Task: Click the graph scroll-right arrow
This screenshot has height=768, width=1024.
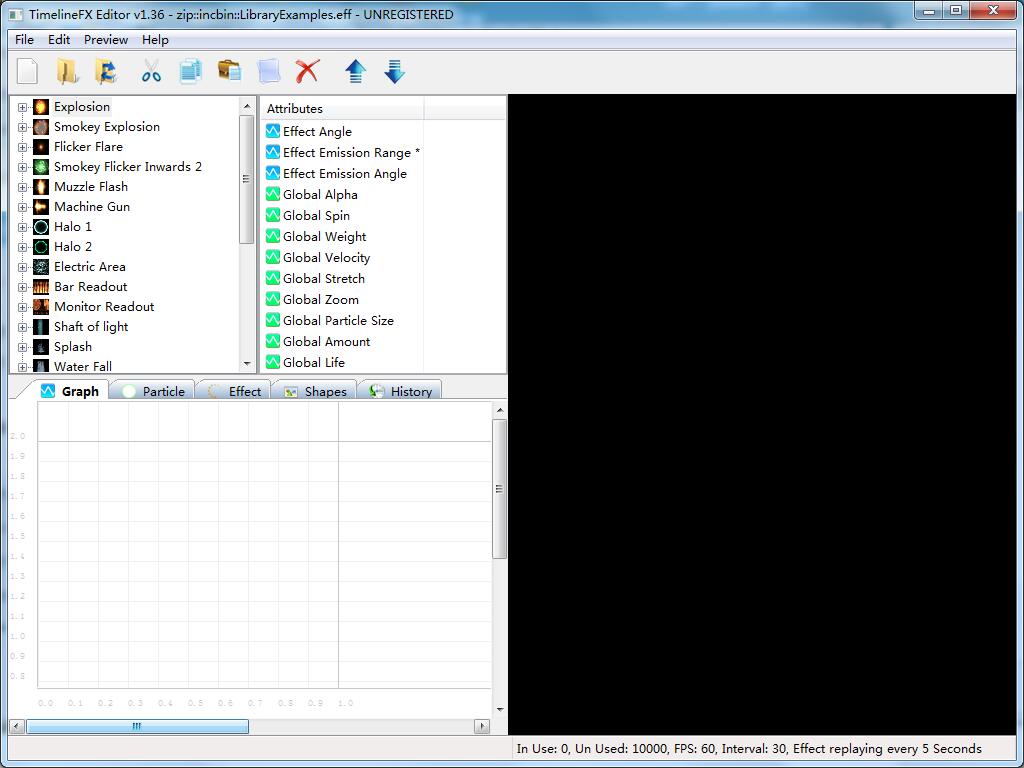Action: [482, 726]
